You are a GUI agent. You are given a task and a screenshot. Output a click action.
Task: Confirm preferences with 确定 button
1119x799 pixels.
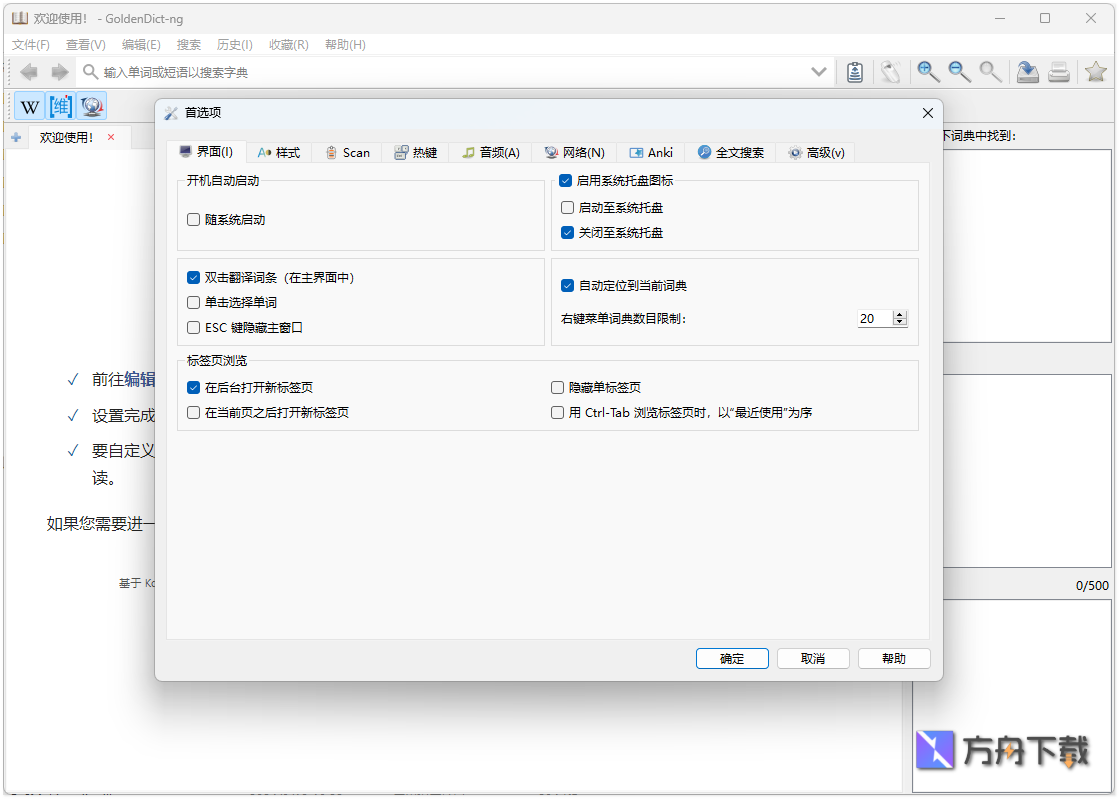(732, 658)
